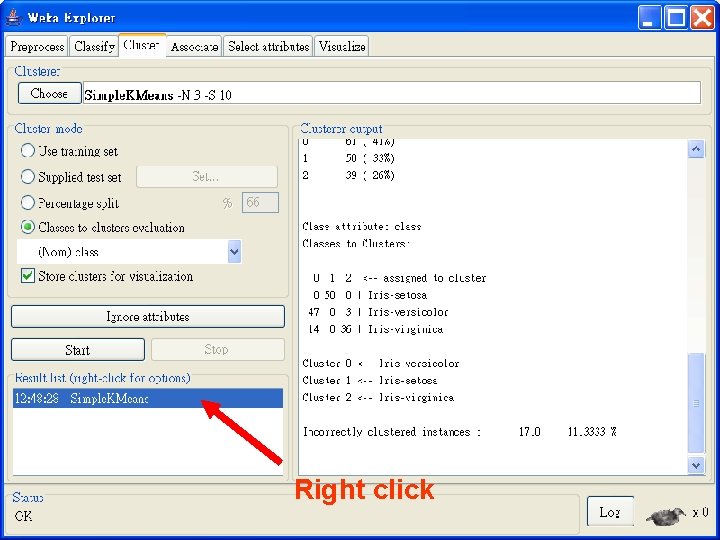Minimize the Weka Explorer window
The width and height of the screenshot is (720, 540).
(649, 17)
